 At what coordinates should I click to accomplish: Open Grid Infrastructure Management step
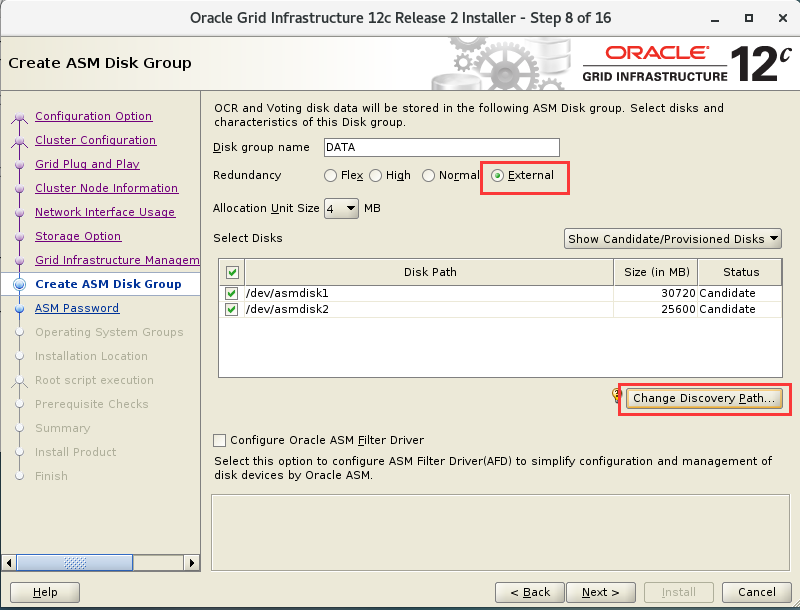pos(117,260)
